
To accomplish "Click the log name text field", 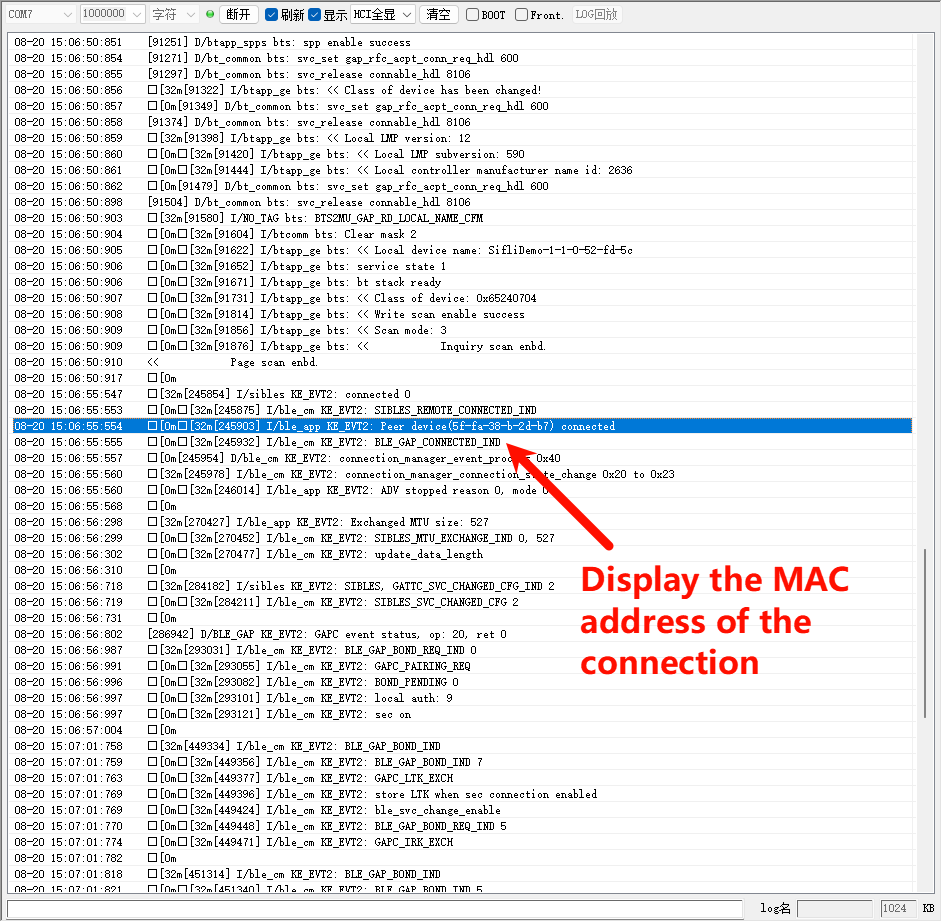I will [834, 908].
